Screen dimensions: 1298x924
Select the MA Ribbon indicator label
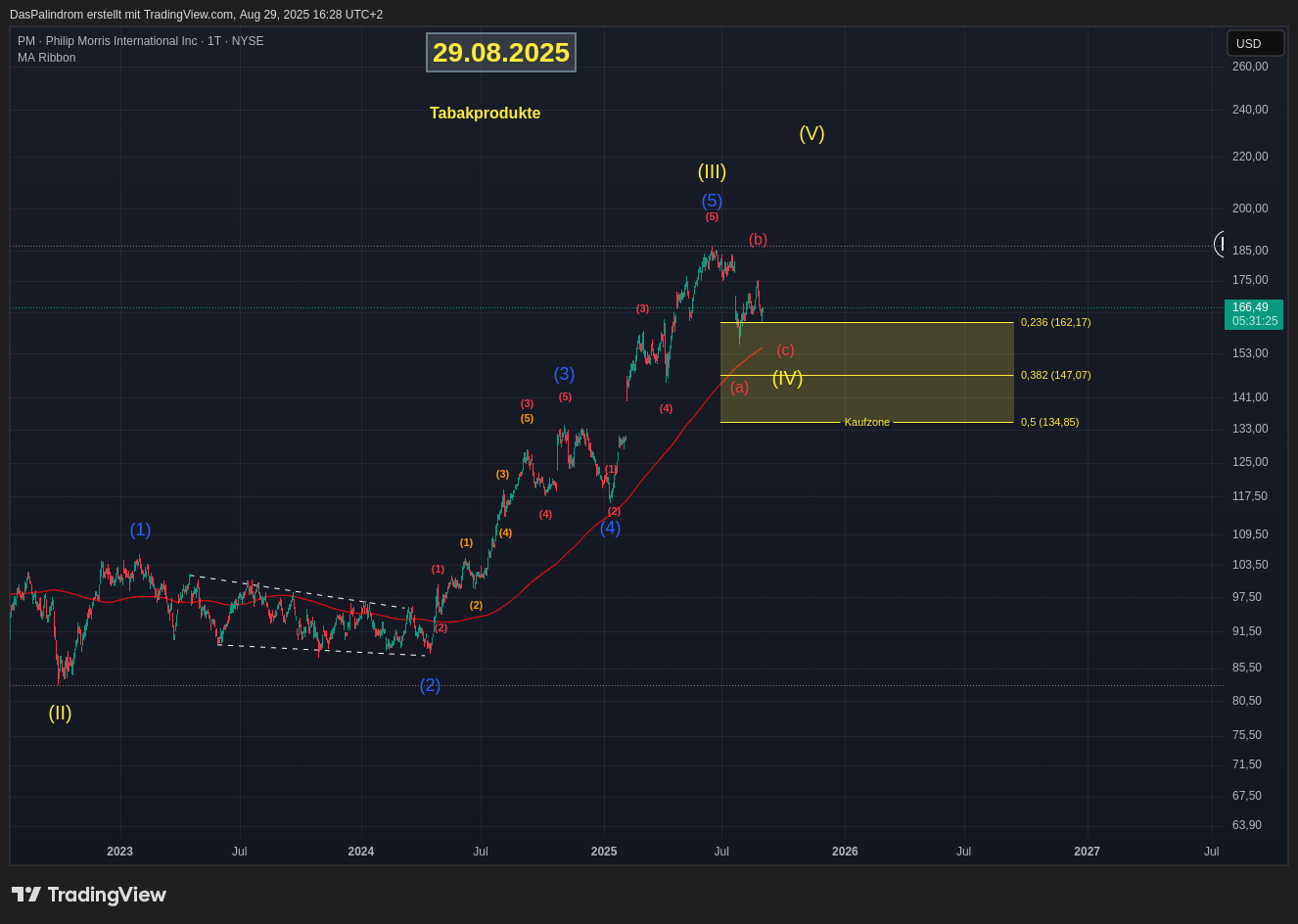[46, 58]
